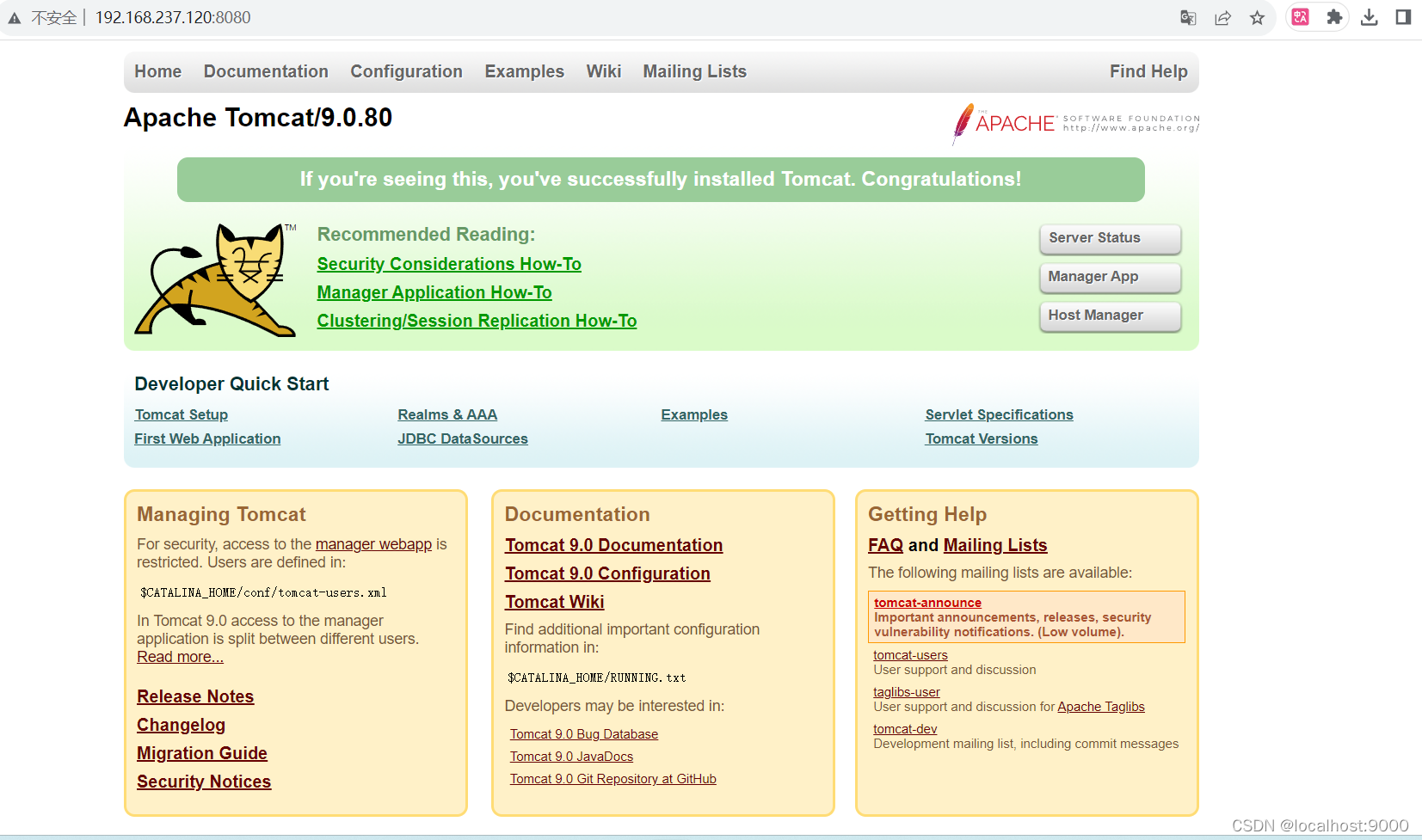
Task: Open the Security Notices link
Action: pyautogui.click(x=204, y=782)
